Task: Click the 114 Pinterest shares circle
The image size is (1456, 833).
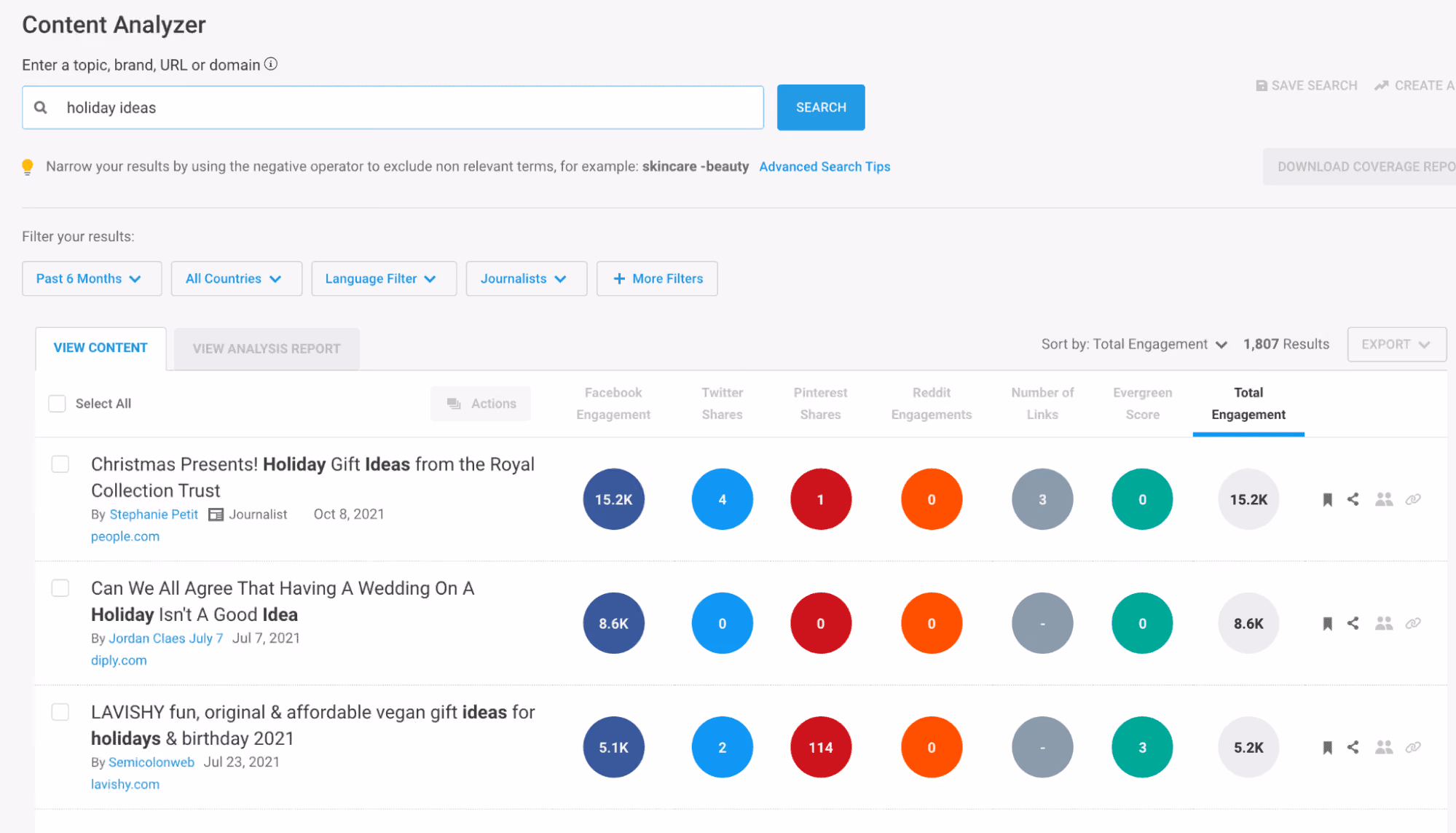Action: coord(821,747)
